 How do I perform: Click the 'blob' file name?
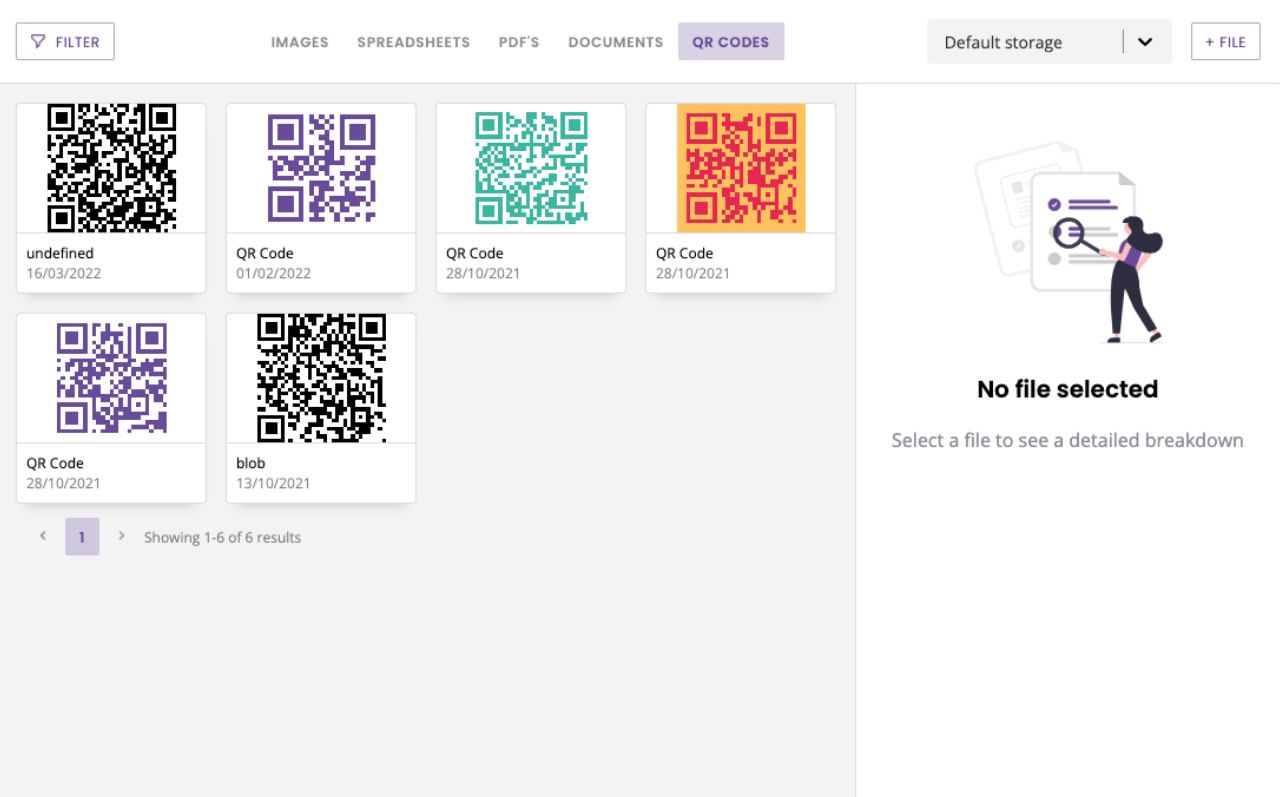(251, 463)
